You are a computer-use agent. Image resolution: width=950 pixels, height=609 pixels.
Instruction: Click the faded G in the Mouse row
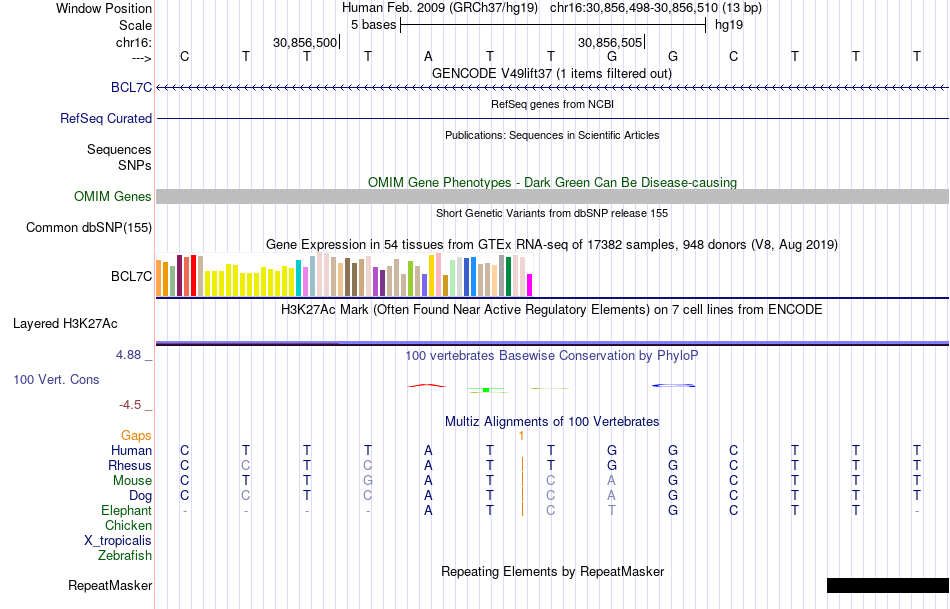pos(368,481)
